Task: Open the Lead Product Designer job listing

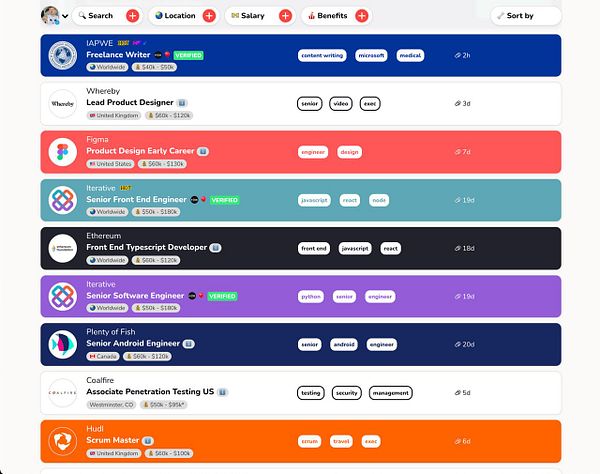Action: click(130, 103)
